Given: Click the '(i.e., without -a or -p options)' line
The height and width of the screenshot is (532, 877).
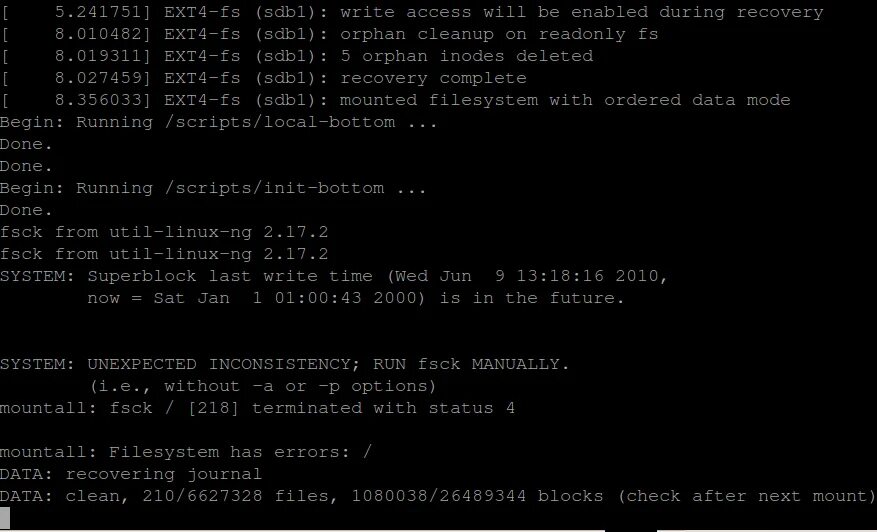Looking at the screenshot, I should [262, 386].
